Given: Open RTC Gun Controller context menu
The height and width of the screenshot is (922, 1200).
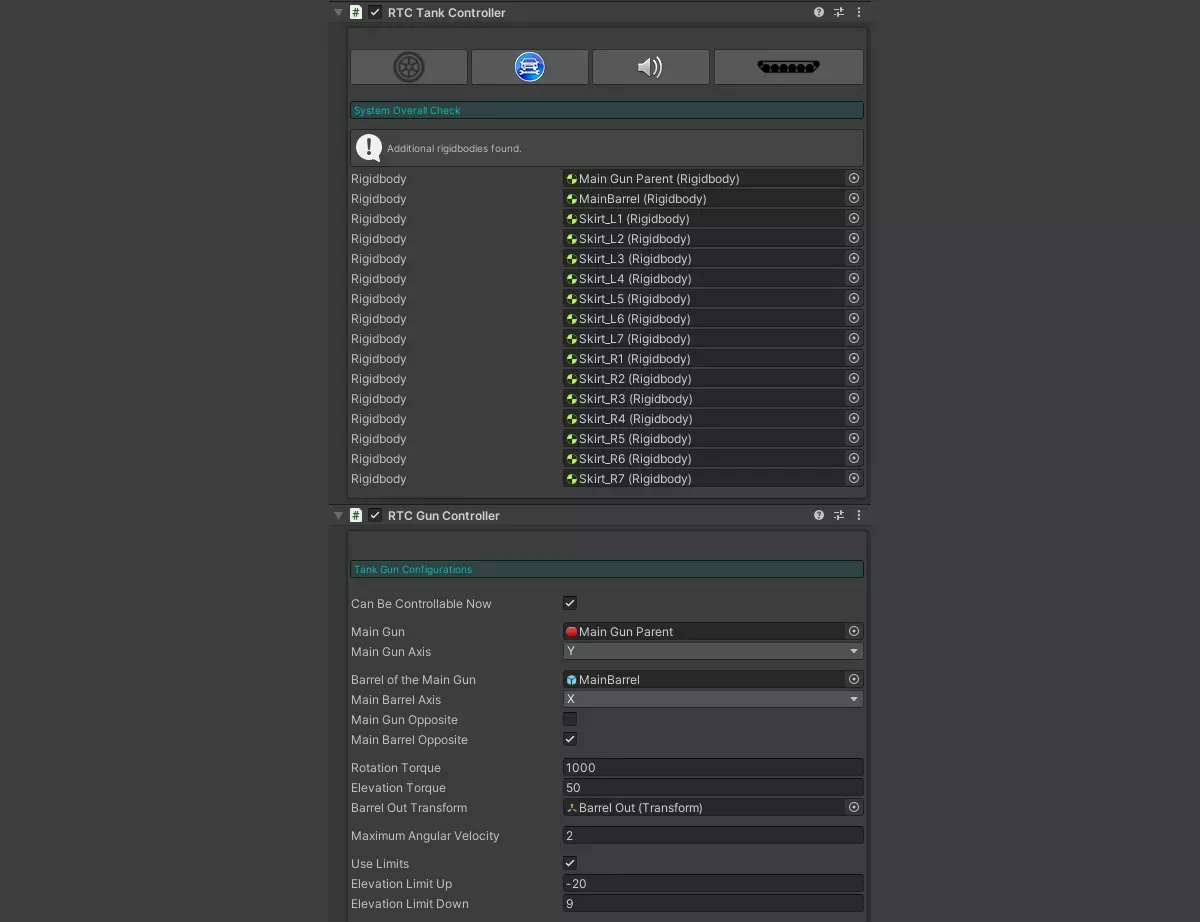Looking at the screenshot, I should click(x=858, y=515).
